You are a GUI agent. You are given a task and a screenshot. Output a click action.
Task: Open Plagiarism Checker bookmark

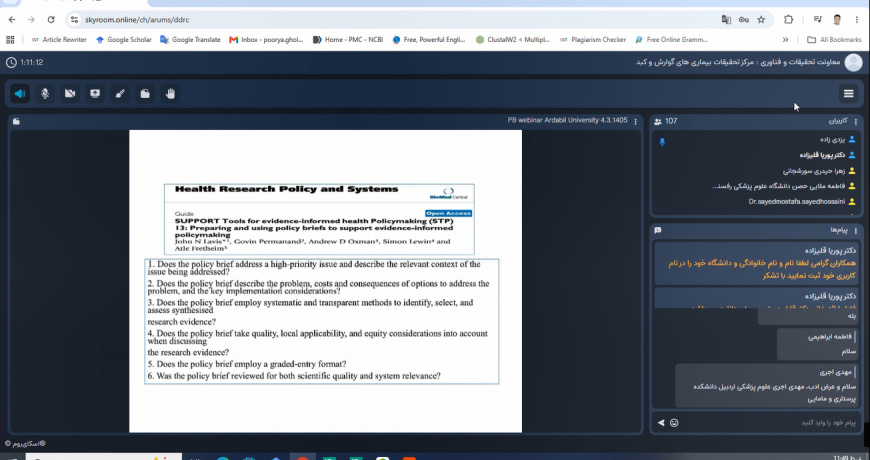593,39
